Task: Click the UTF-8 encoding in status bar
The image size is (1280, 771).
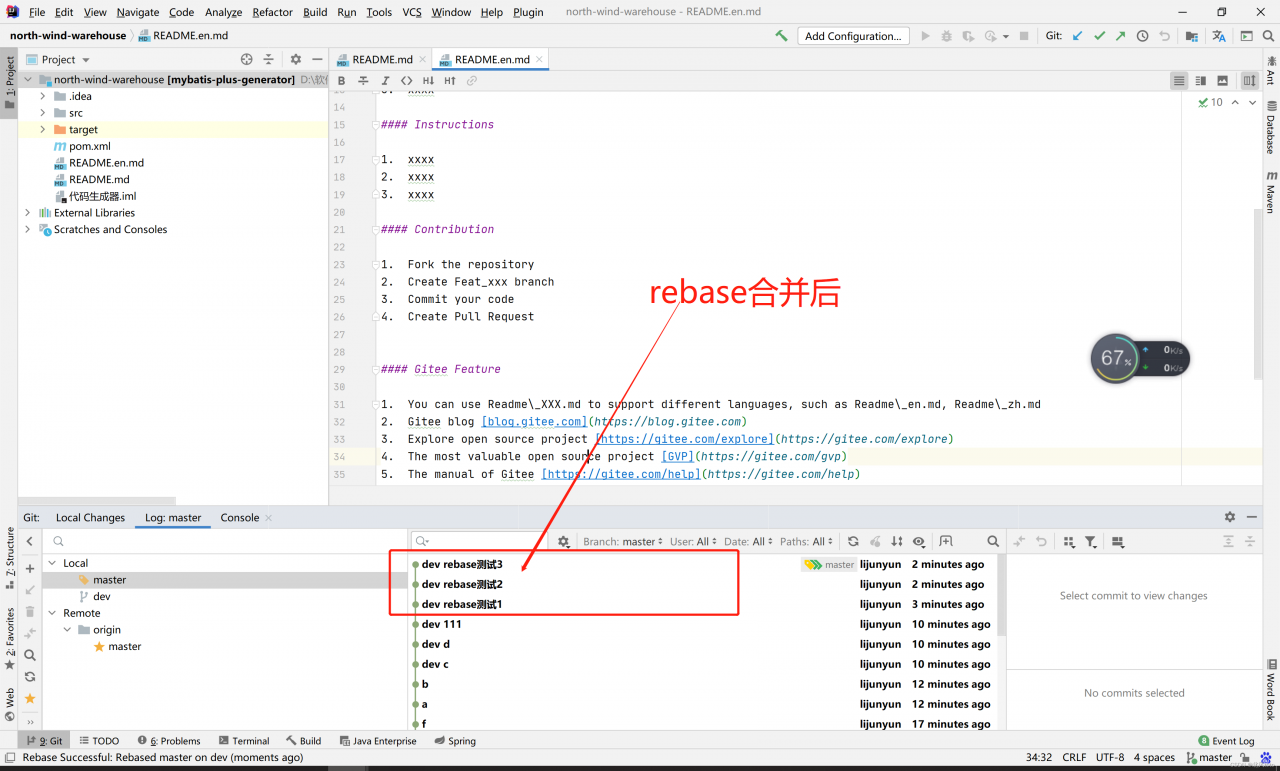Action: coord(1110,758)
